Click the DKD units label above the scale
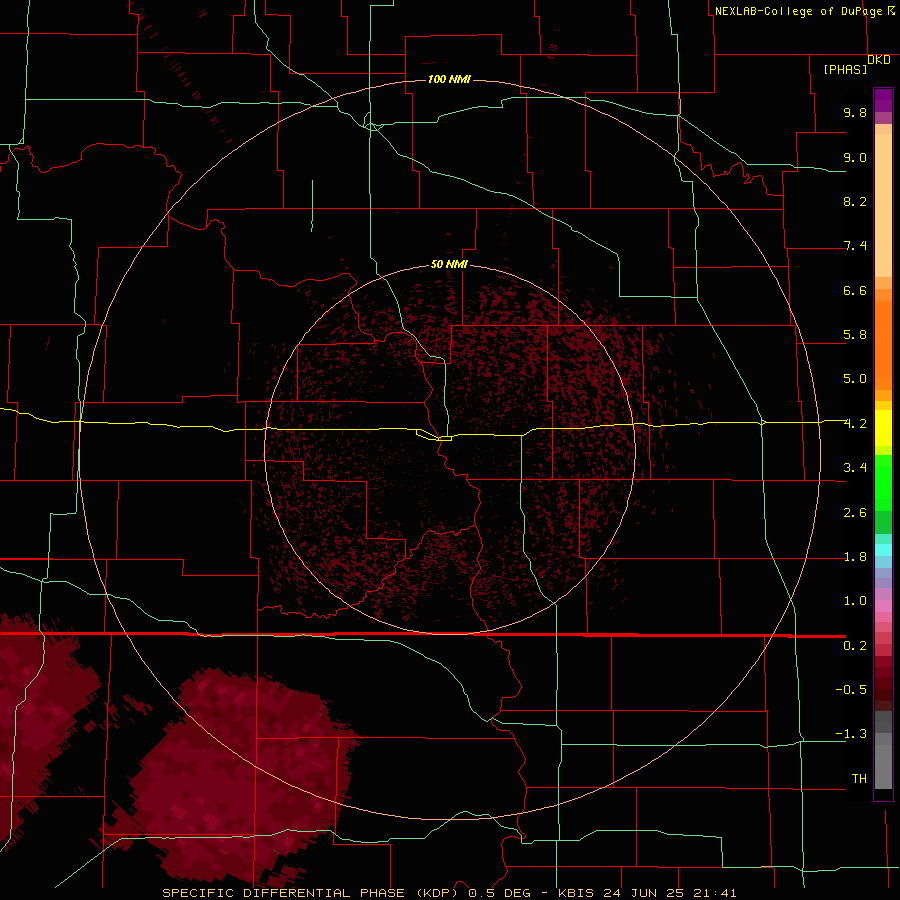Viewport: 900px width, 900px height. 879,60
